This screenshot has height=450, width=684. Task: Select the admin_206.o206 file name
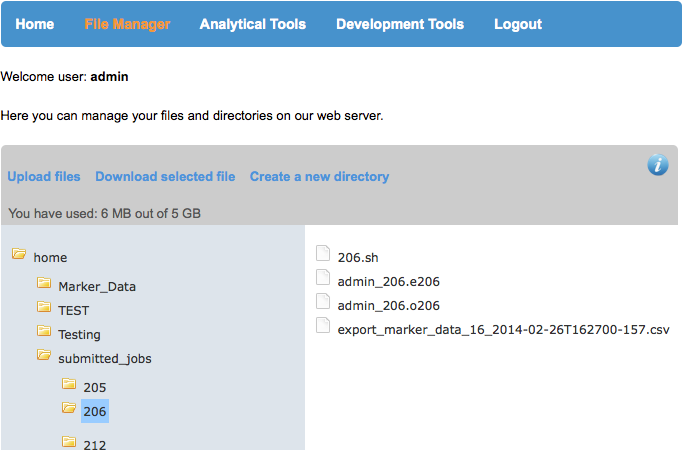point(388,305)
